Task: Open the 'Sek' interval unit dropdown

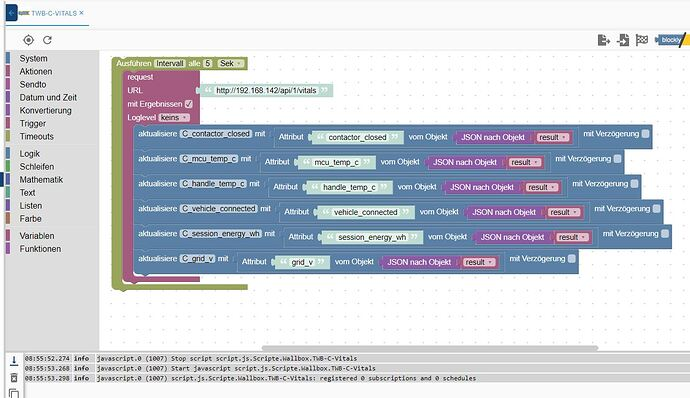Action: coord(231,63)
